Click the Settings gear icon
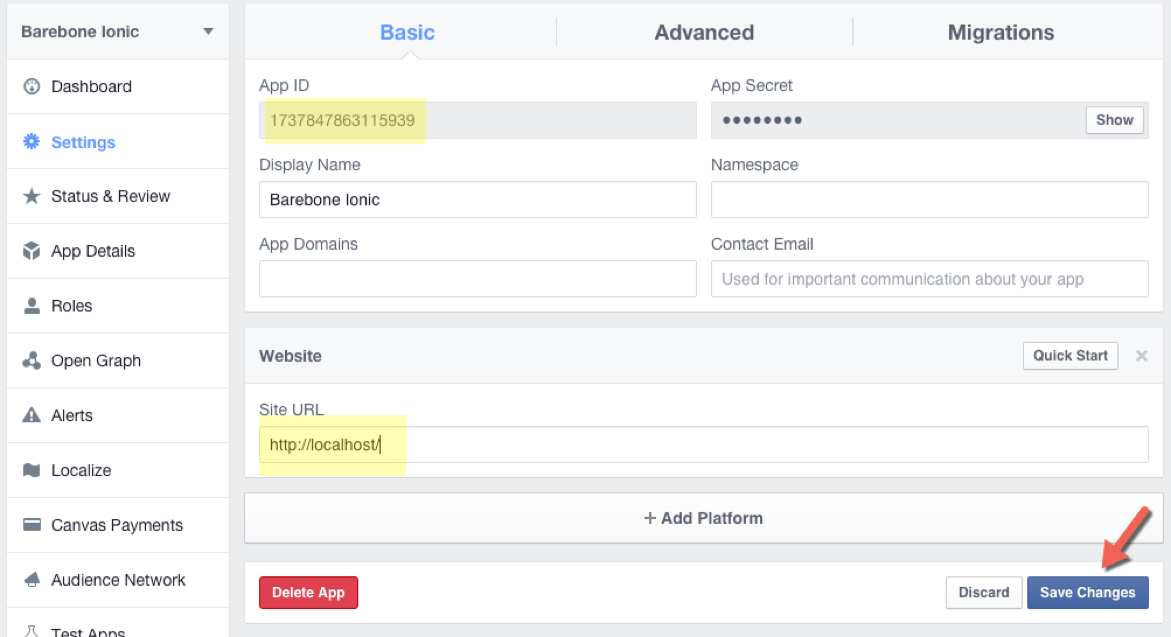This screenshot has height=637, width=1171. pos(31,141)
